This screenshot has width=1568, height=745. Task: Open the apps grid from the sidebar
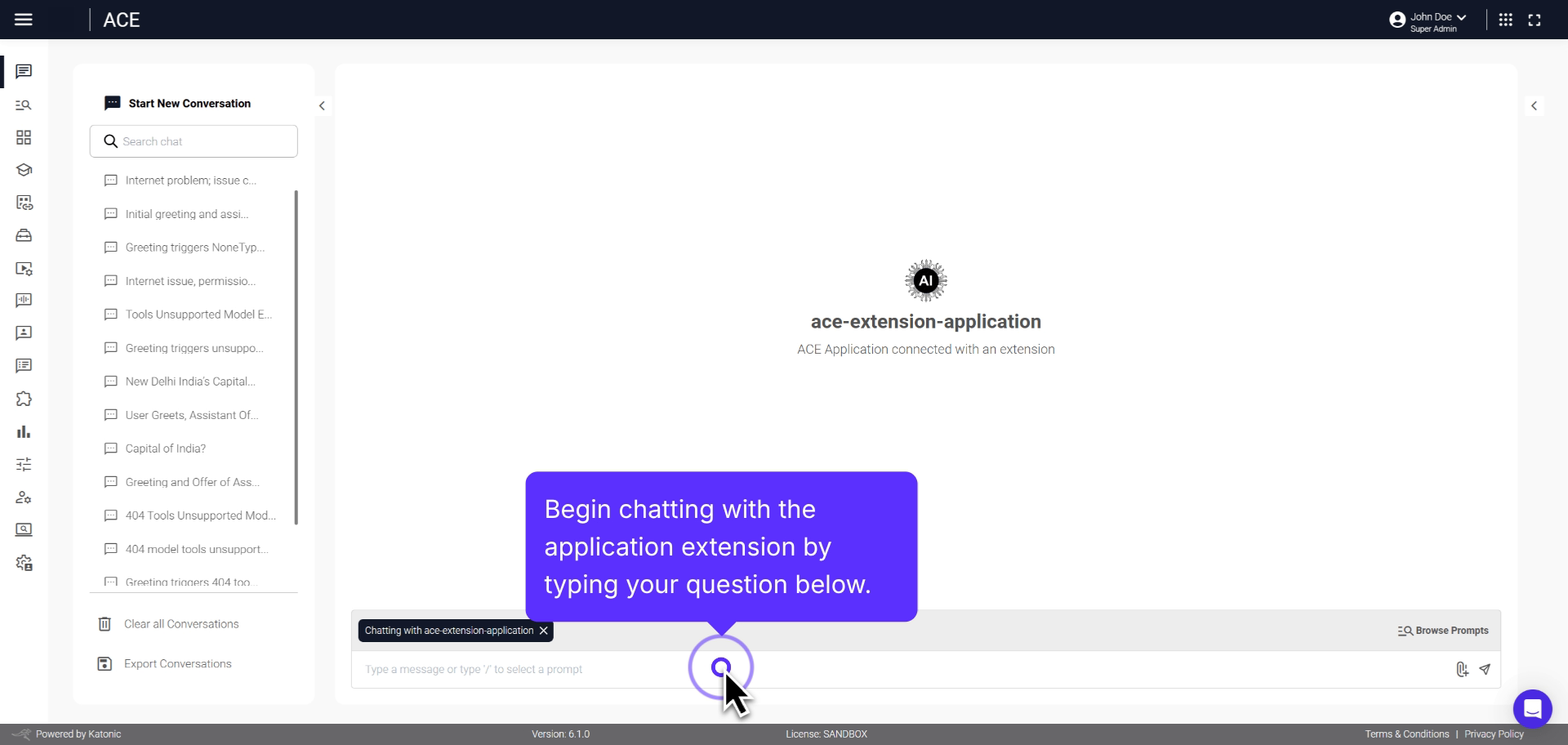tap(23, 137)
